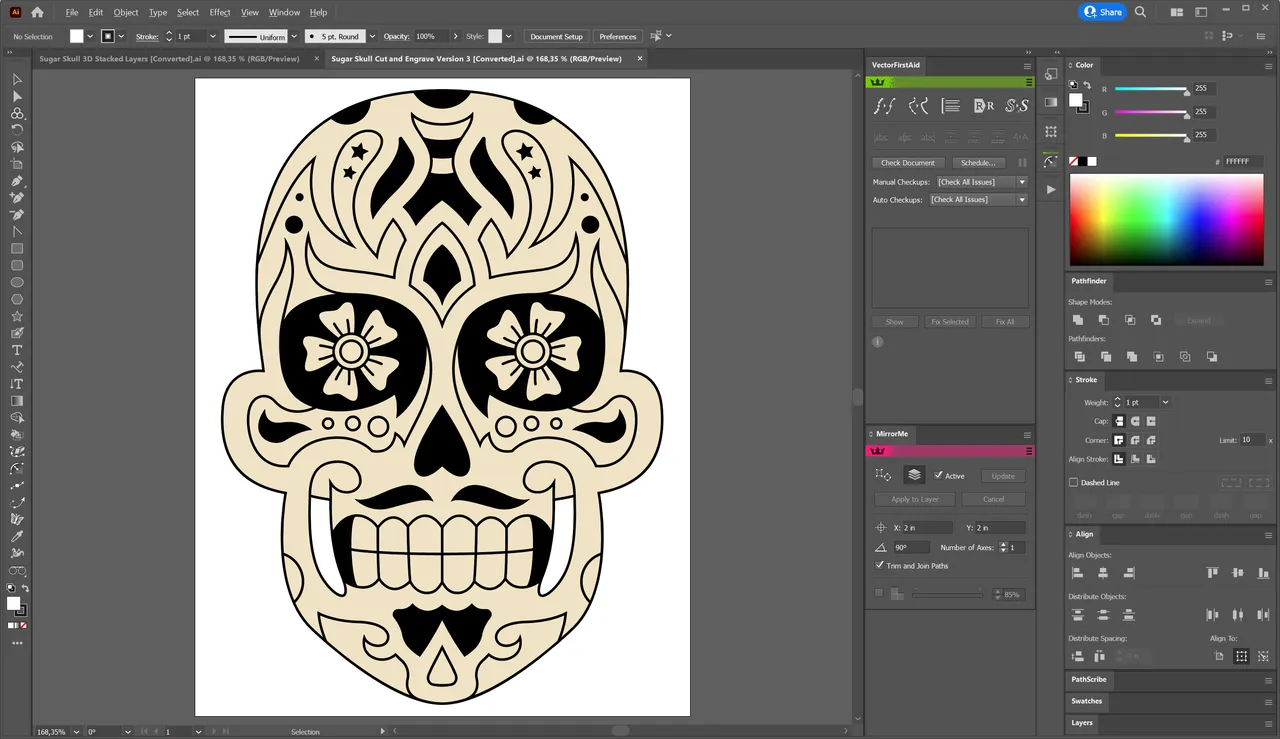Open the Uniform variable width profile dropdown
1280x739 pixels.
(294, 36)
